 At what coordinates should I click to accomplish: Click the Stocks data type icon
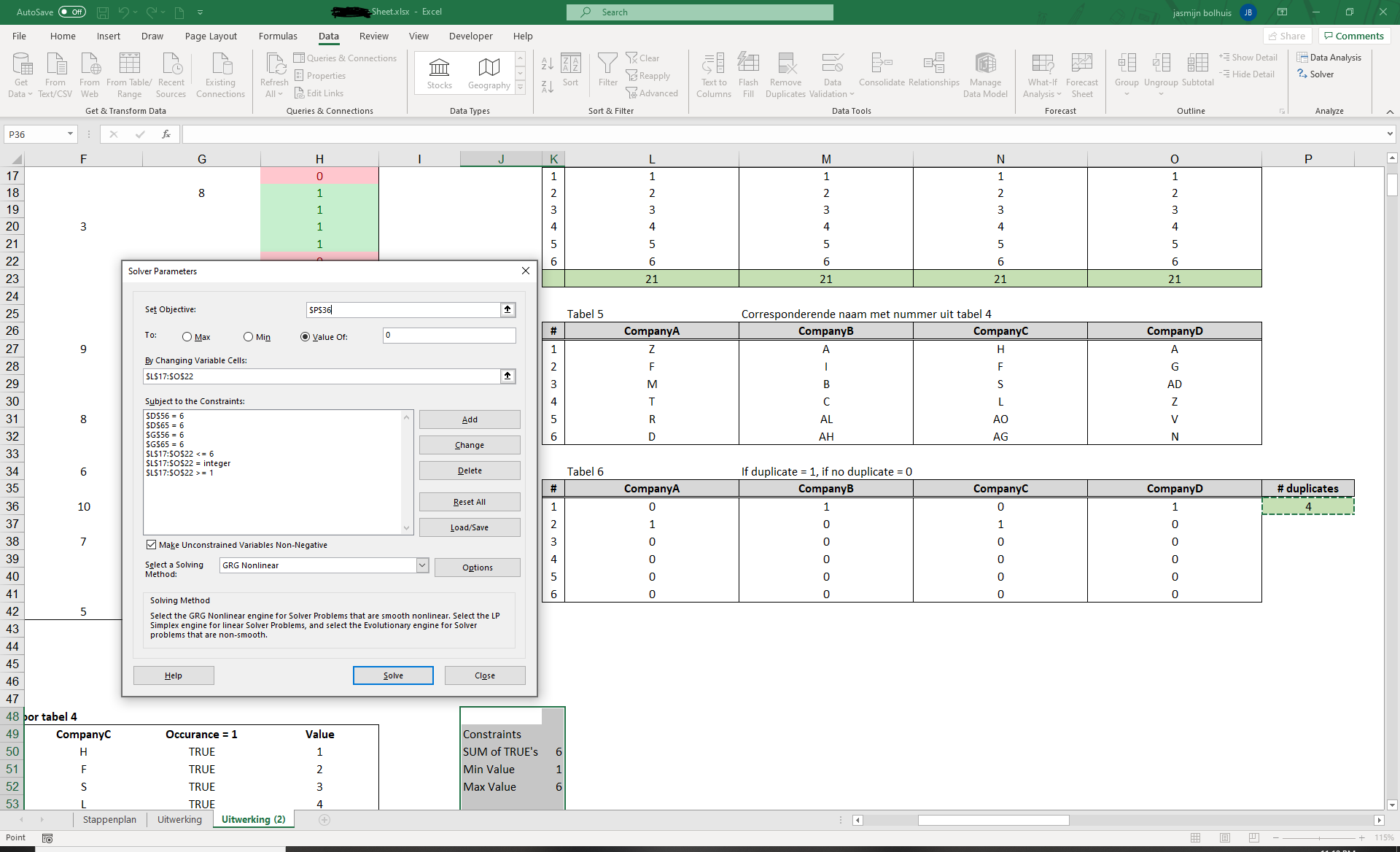pos(439,68)
